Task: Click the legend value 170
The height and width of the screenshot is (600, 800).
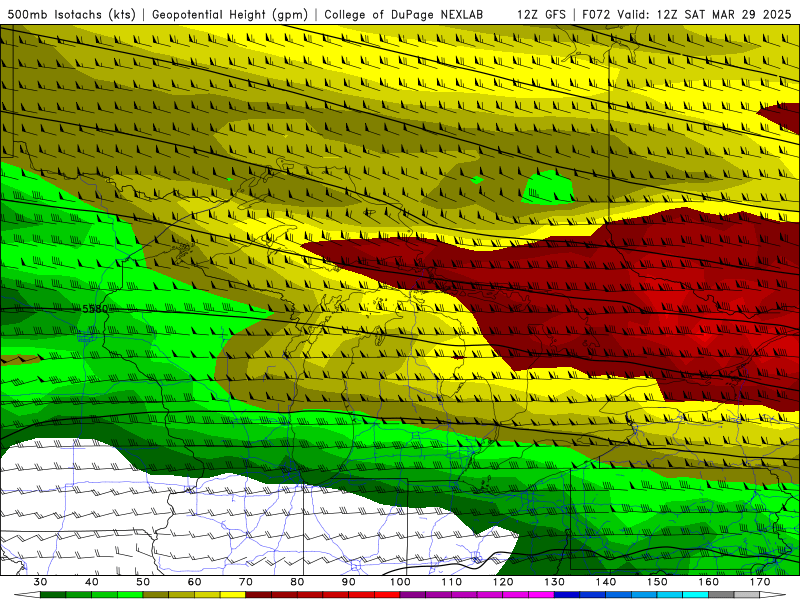Action: click(x=760, y=582)
